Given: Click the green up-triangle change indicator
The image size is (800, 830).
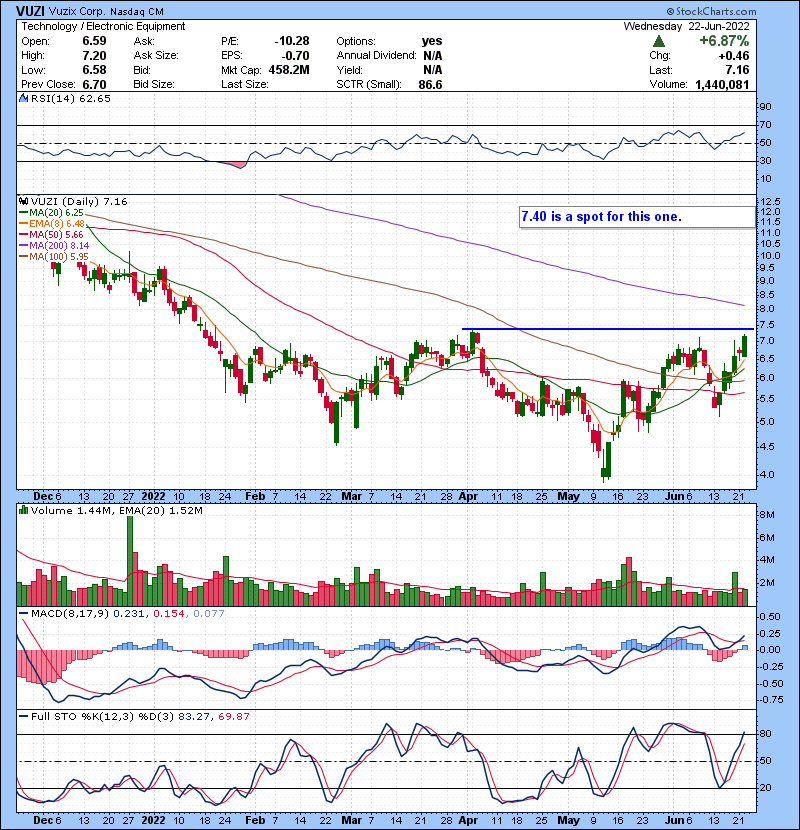Looking at the screenshot, I should click(x=659, y=41).
